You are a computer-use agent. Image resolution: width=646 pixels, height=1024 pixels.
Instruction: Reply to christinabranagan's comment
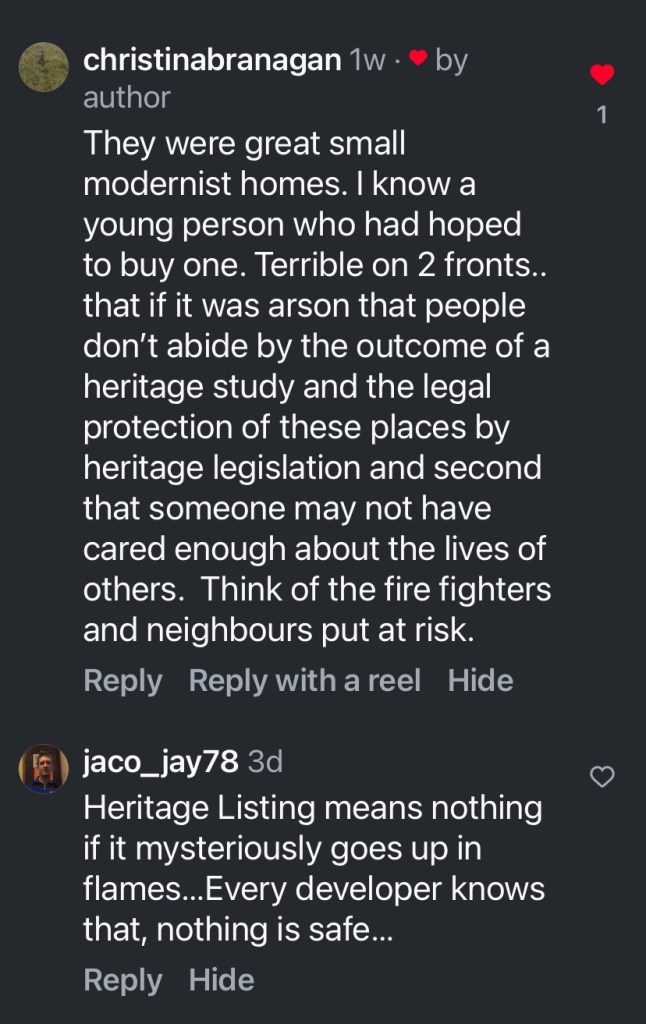[x=122, y=681]
